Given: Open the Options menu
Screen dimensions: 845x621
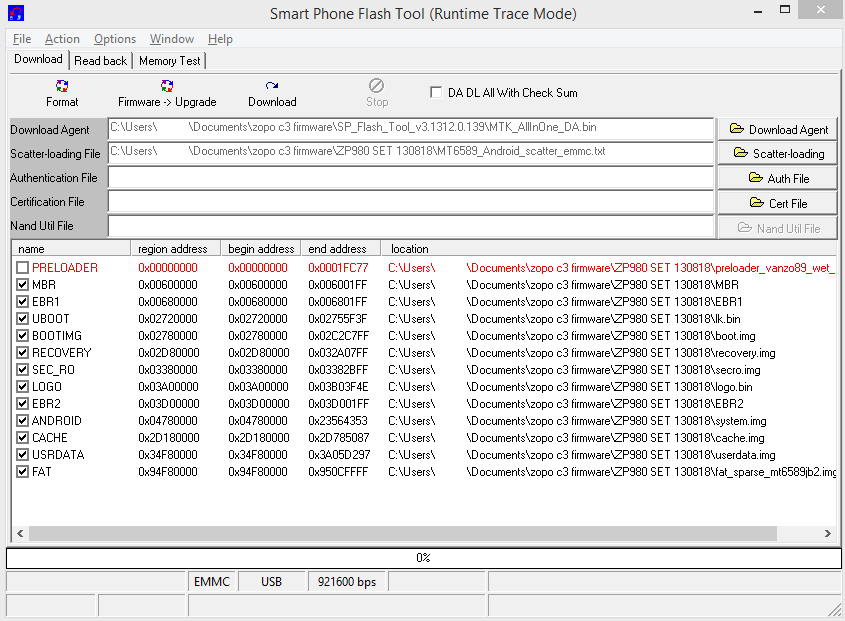Looking at the screenshot, I should [115, 39].
